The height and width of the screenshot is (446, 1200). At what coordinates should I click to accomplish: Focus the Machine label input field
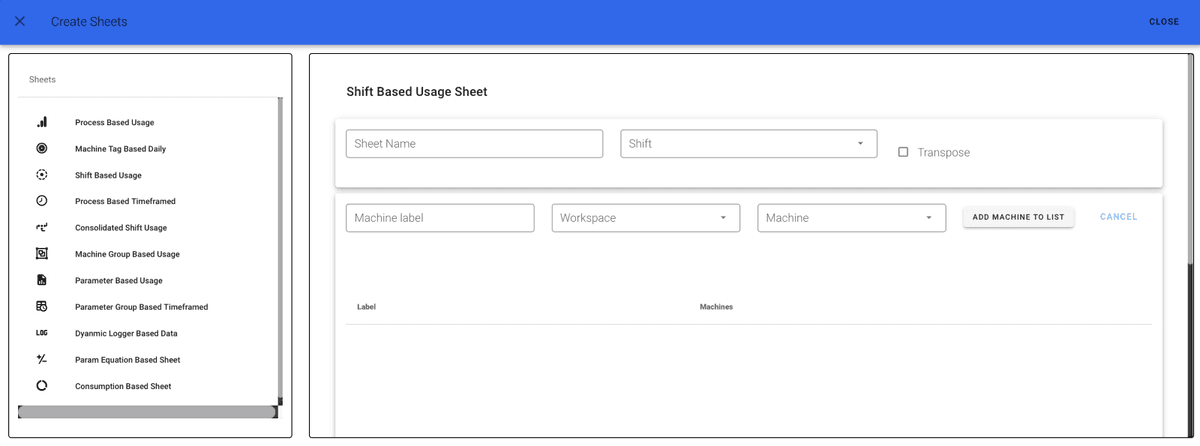(x=440, y=218)
